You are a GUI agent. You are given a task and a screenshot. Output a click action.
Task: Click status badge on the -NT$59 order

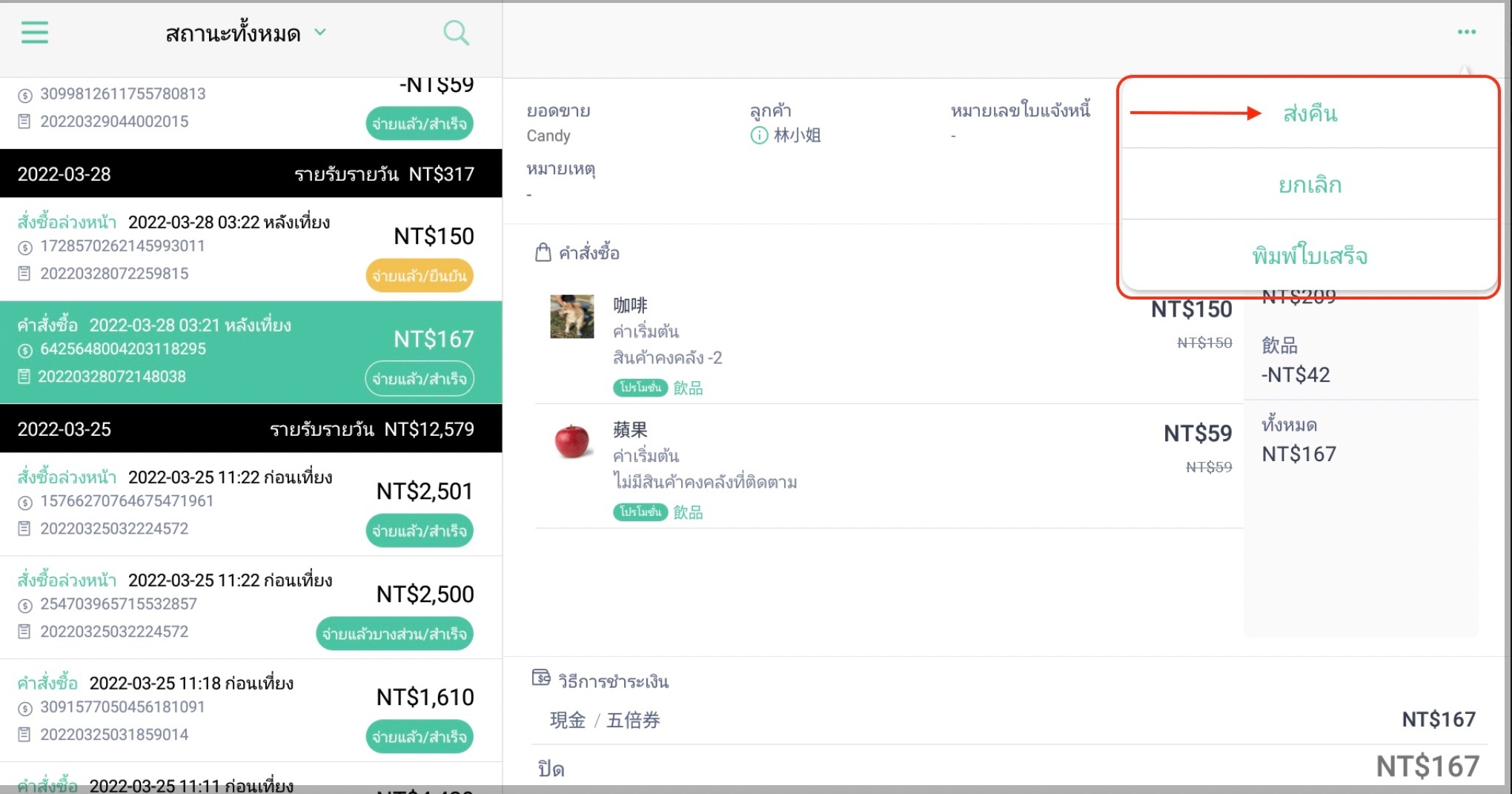420,124
